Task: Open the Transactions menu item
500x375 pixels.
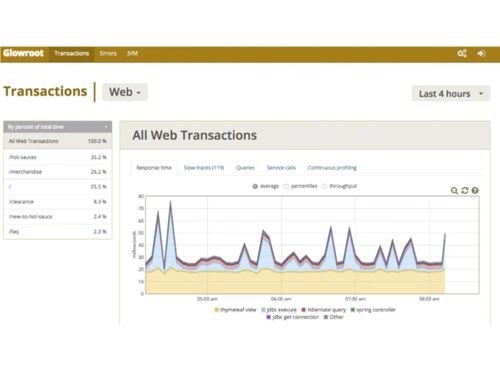Action: pos(72,53)
